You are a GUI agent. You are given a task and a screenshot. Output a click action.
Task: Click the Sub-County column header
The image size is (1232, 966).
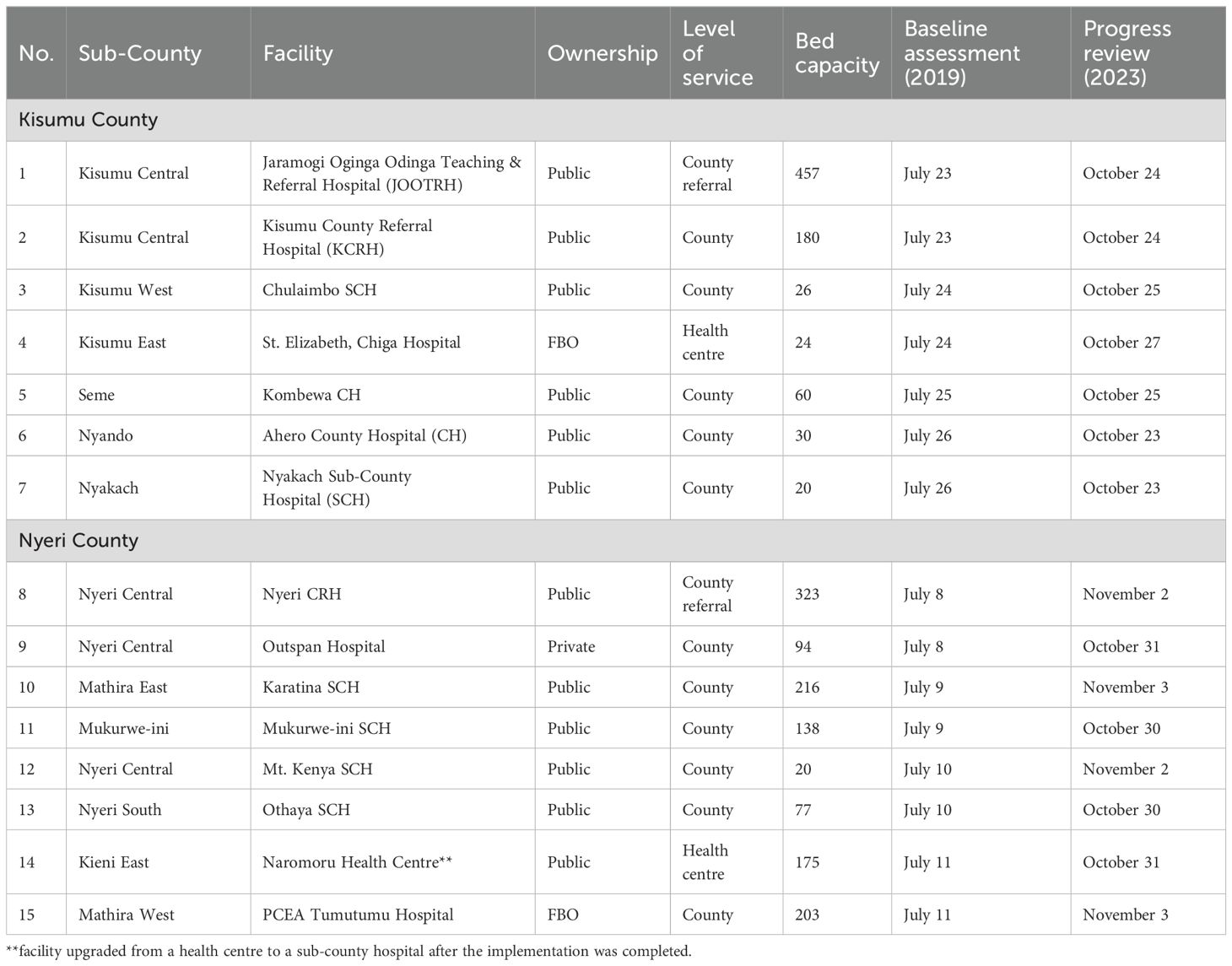coord(140,53)
